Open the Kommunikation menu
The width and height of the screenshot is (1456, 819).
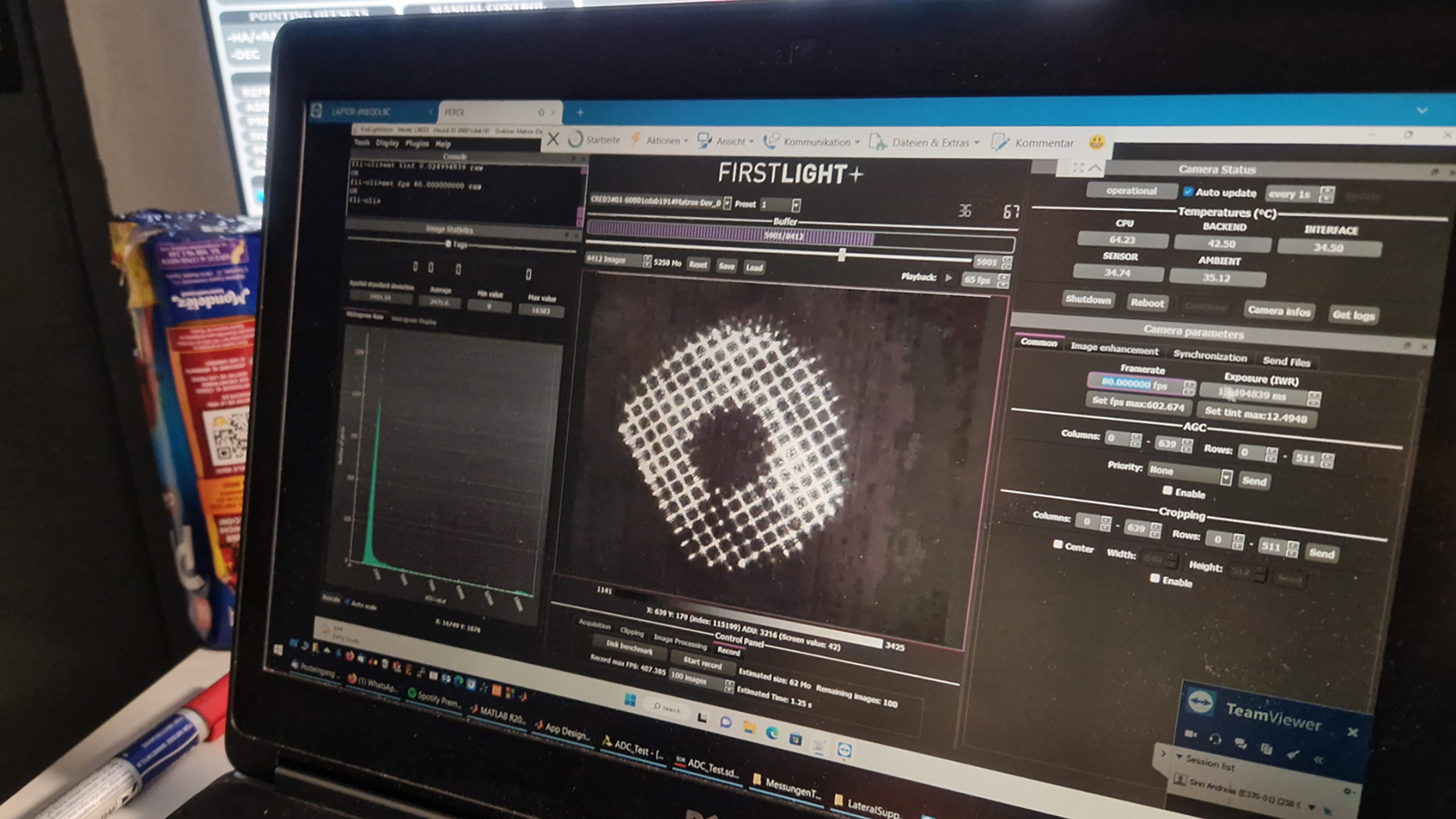click(x=816, y=142)
